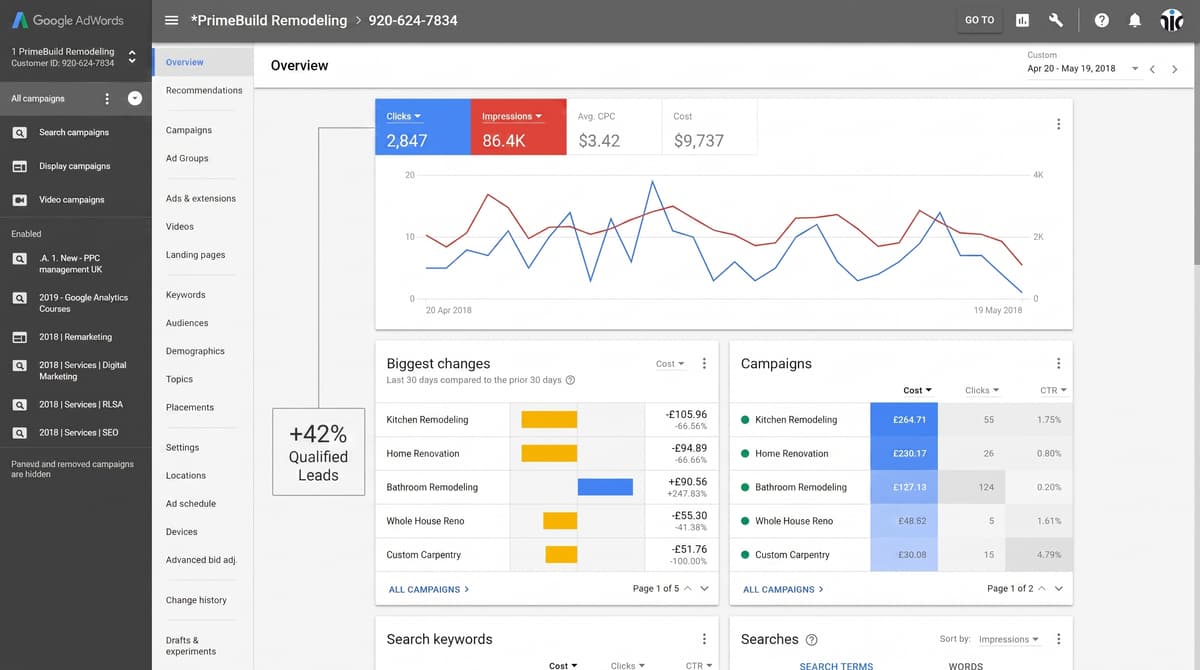Click Bathroom Remodeling in Campaigns card
Image resolution: width=1200 pixels, height=670 pixels.
801,487
